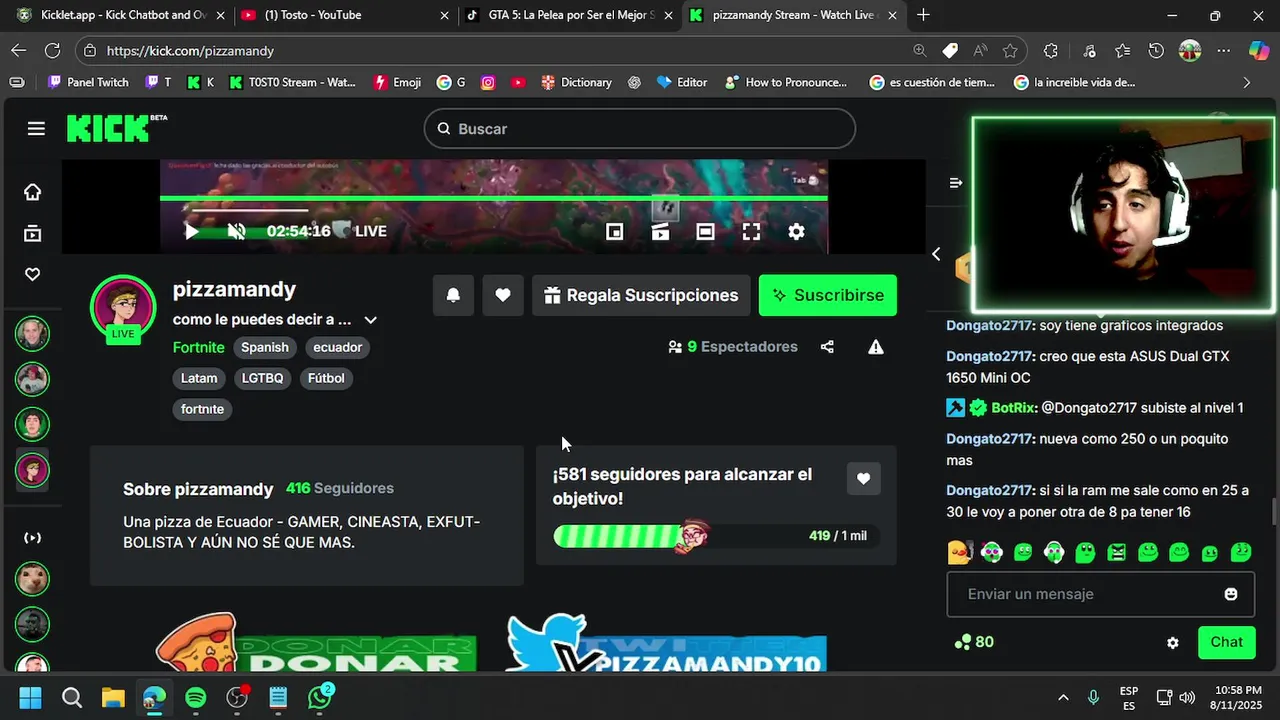Select the ecuador tag
Viewport: 1280px width, 720px height.
tap(337, 347)
